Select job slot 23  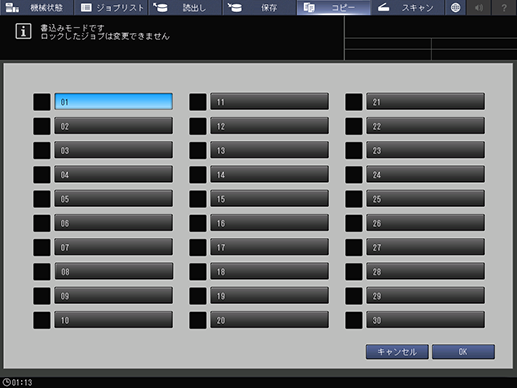[x=425, y=150]
